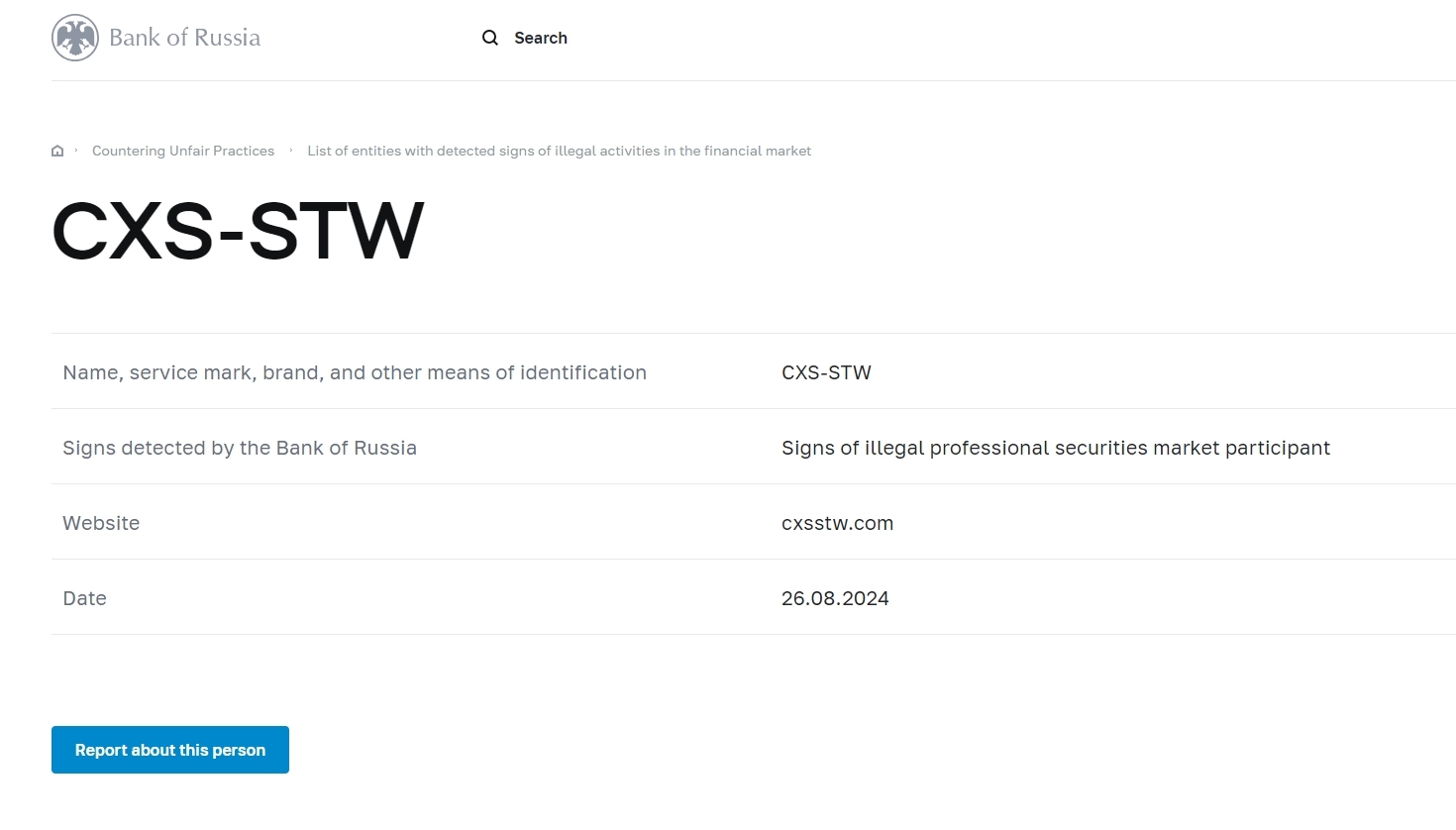
Task: Click the Signs detected by the Bank of Russia label
Action: [240, 448]
